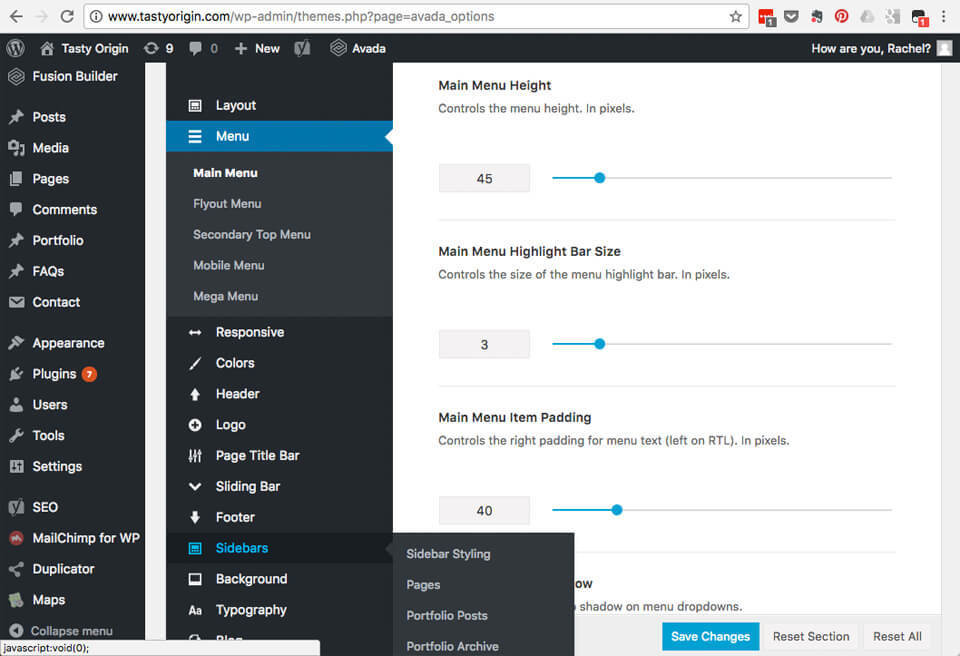Image resolution: width=960 pixels, height=656 pixels.
Task: Click the Main Menu Height value field
Action: click(x=484, y=178)
